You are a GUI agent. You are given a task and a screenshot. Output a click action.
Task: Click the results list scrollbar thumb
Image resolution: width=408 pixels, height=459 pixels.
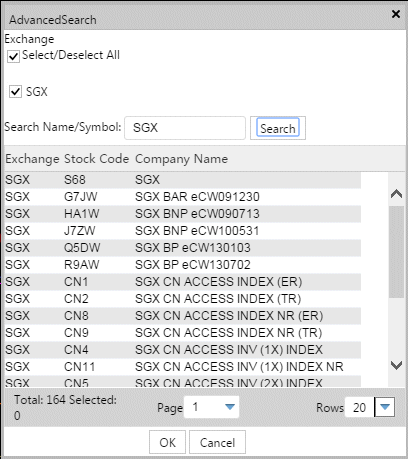click(396, 252)
